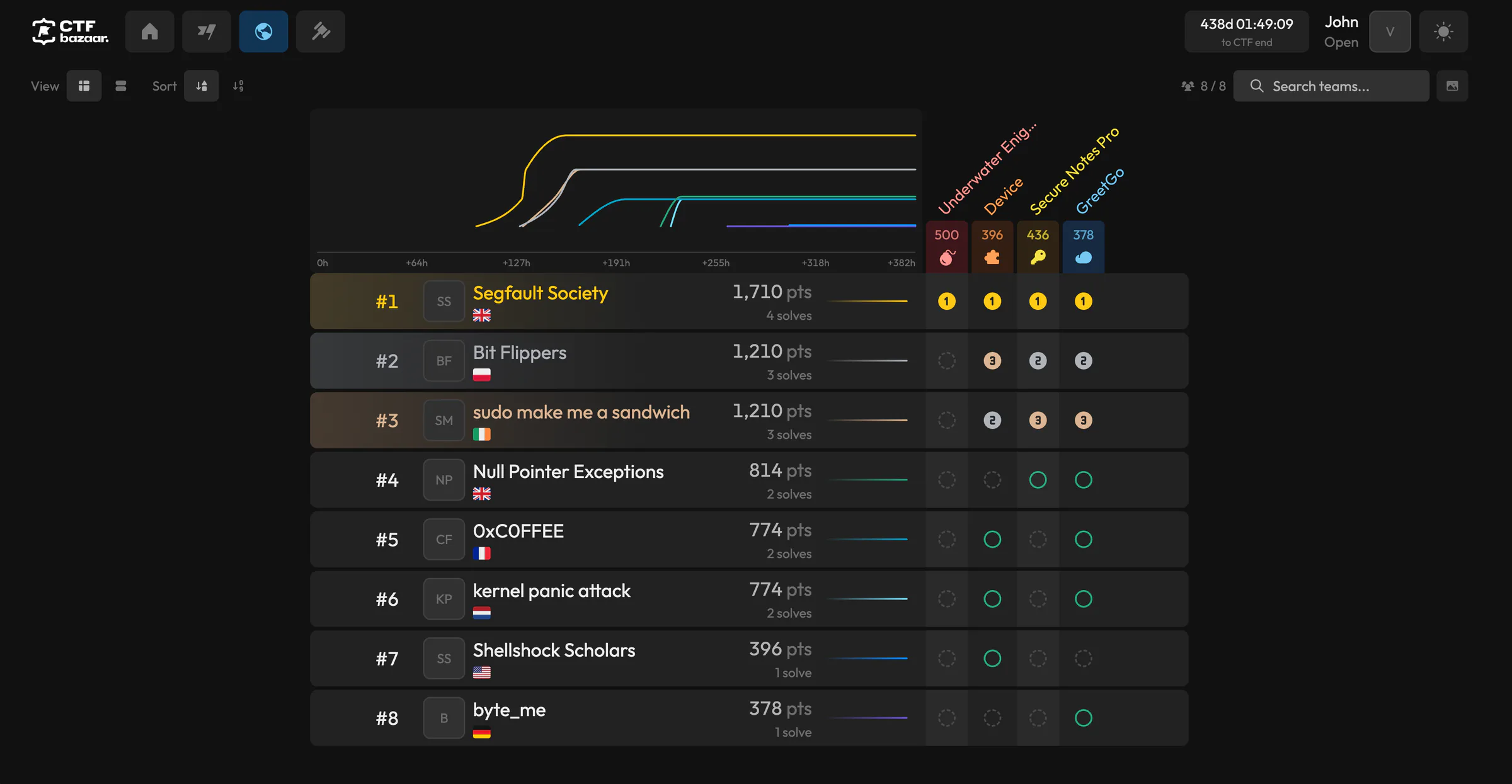Click Segfault Society's first-blood Underwater Enig badge

tap(946, 302)
